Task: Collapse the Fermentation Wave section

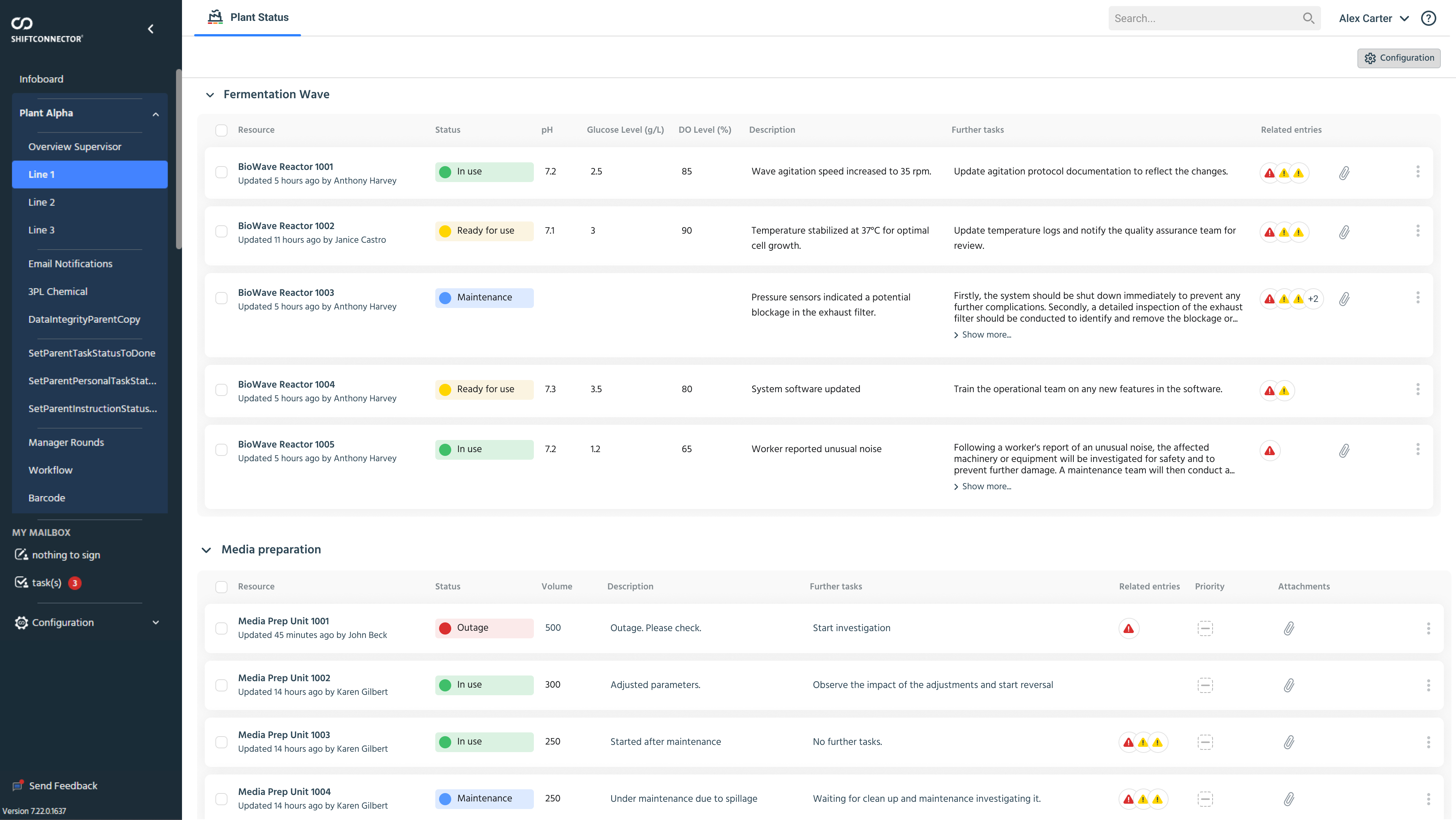Action: (x=210, y=95)
